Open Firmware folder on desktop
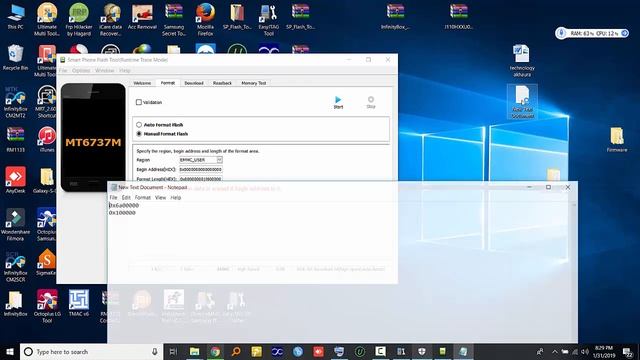 click(617, 140)
